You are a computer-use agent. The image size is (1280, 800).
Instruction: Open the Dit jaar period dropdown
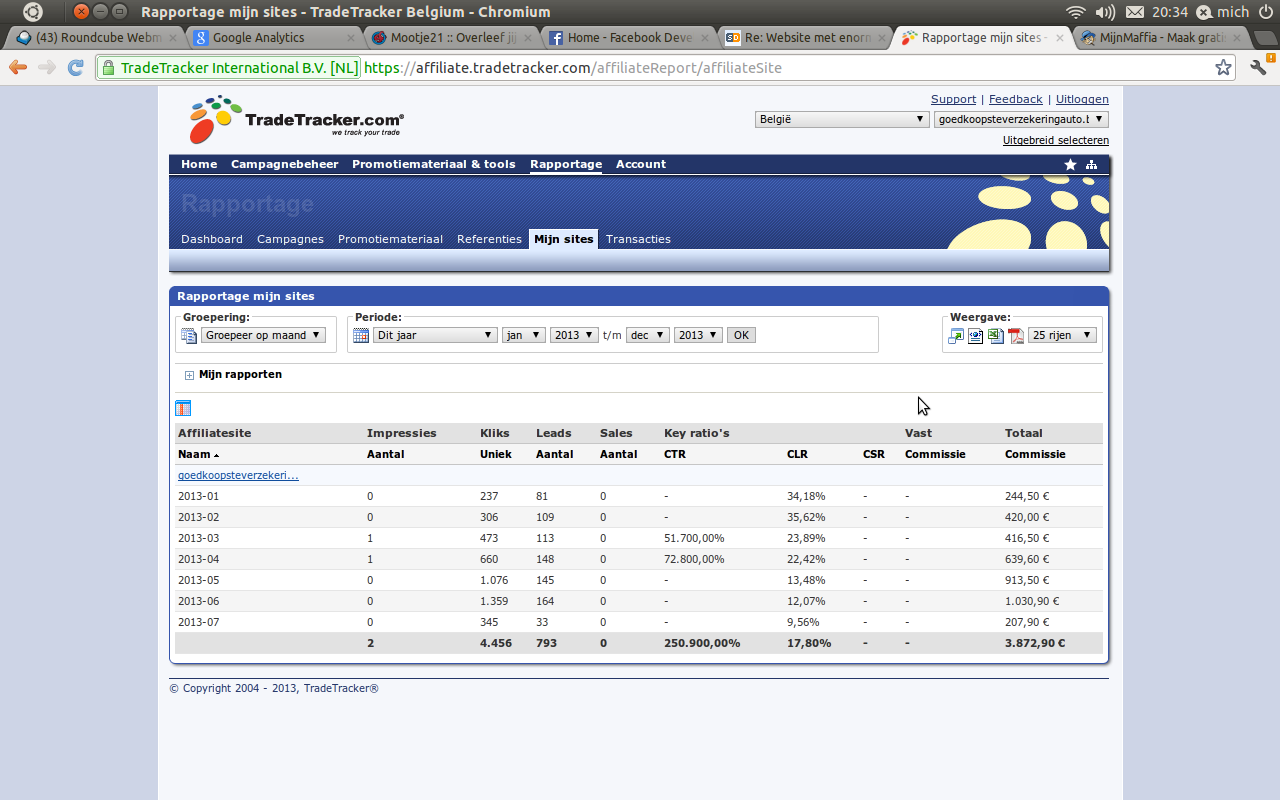pos(435,335)
